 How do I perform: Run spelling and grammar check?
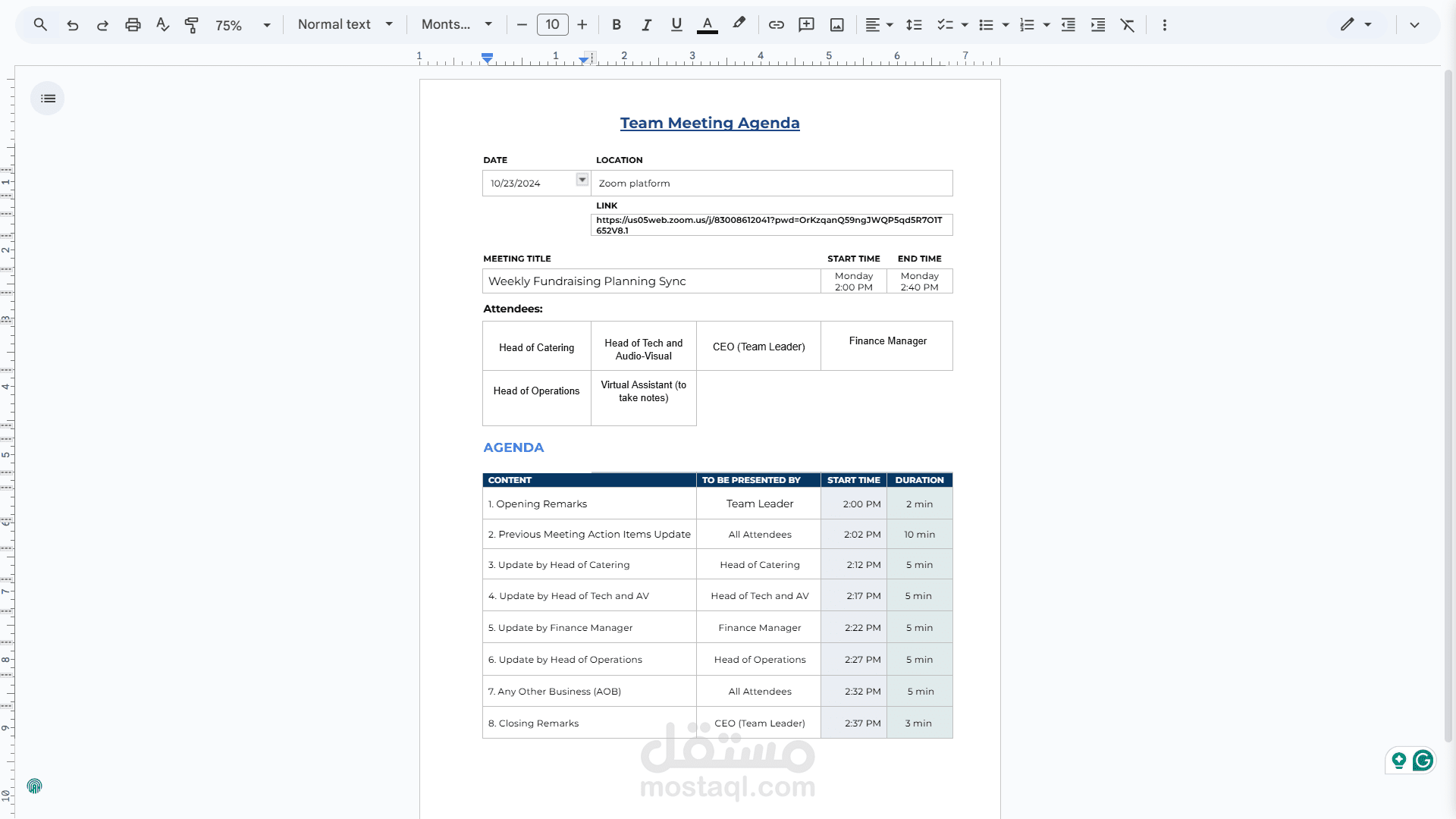(x=162, y=24)
